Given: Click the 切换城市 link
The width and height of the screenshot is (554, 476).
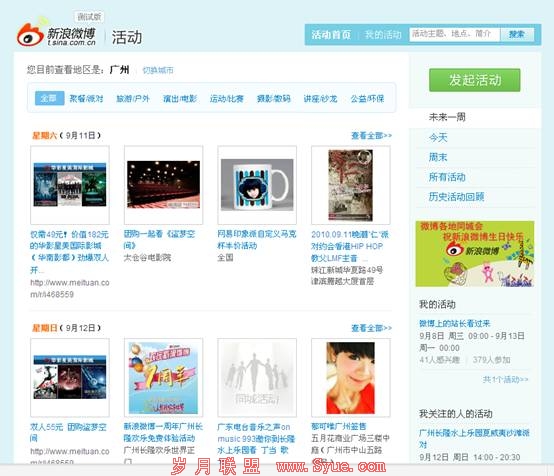Looking at the screenshot, I should tap(158, 70).
